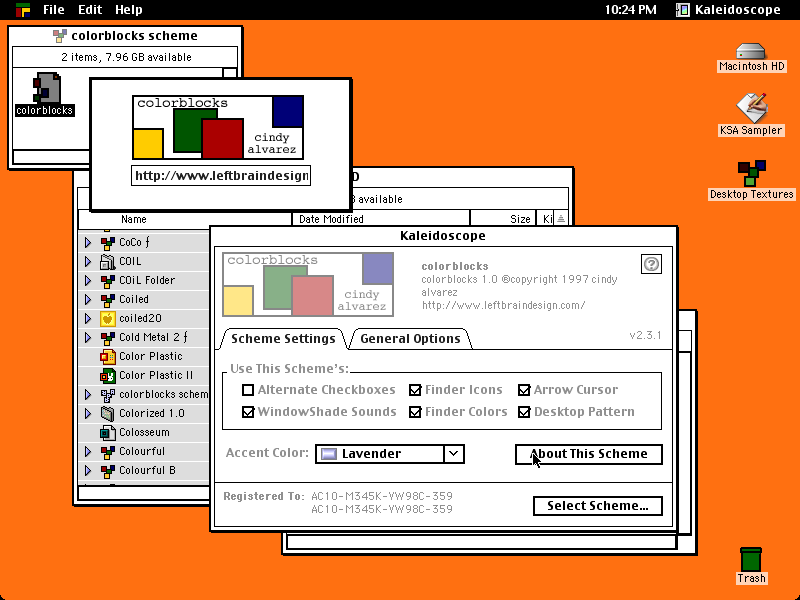Select the Colourful folder icon
This screenshot has width=800, height=600.
[107, 452]
